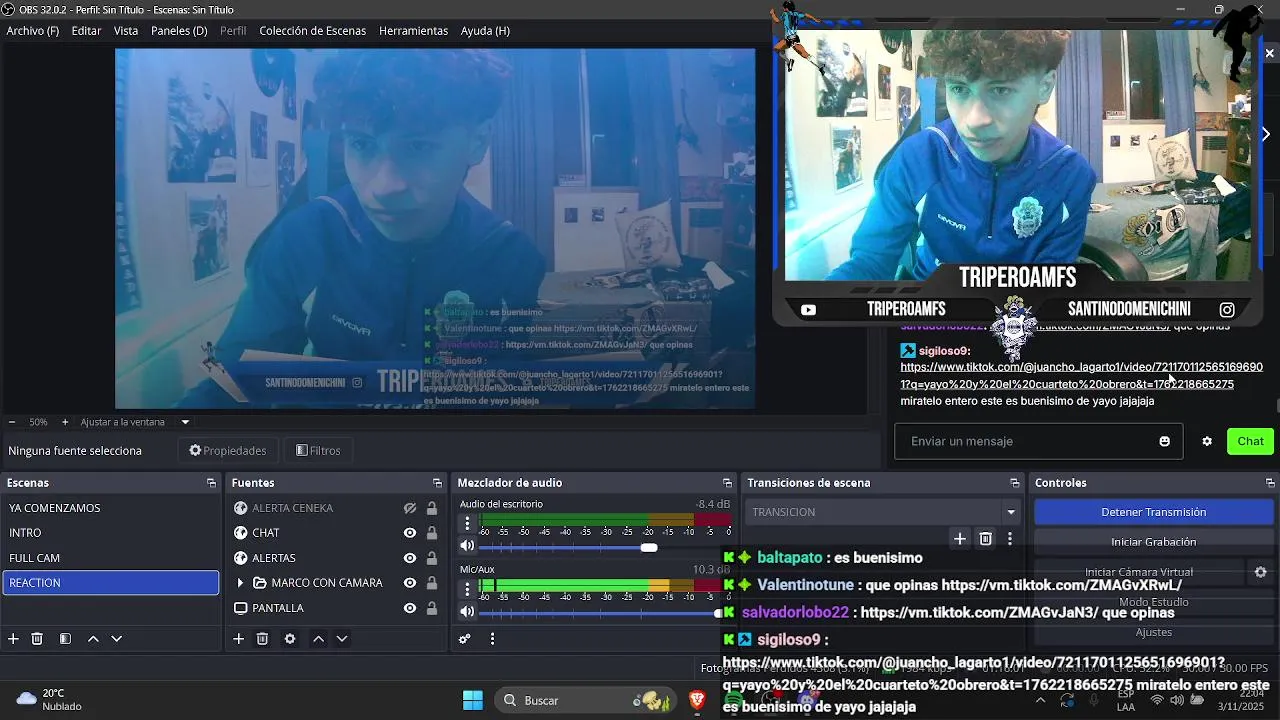Pop out the Escenas dock panel
Image resolution: width=1280 pixels, height=720 pixels.
[x=211, y=483]
